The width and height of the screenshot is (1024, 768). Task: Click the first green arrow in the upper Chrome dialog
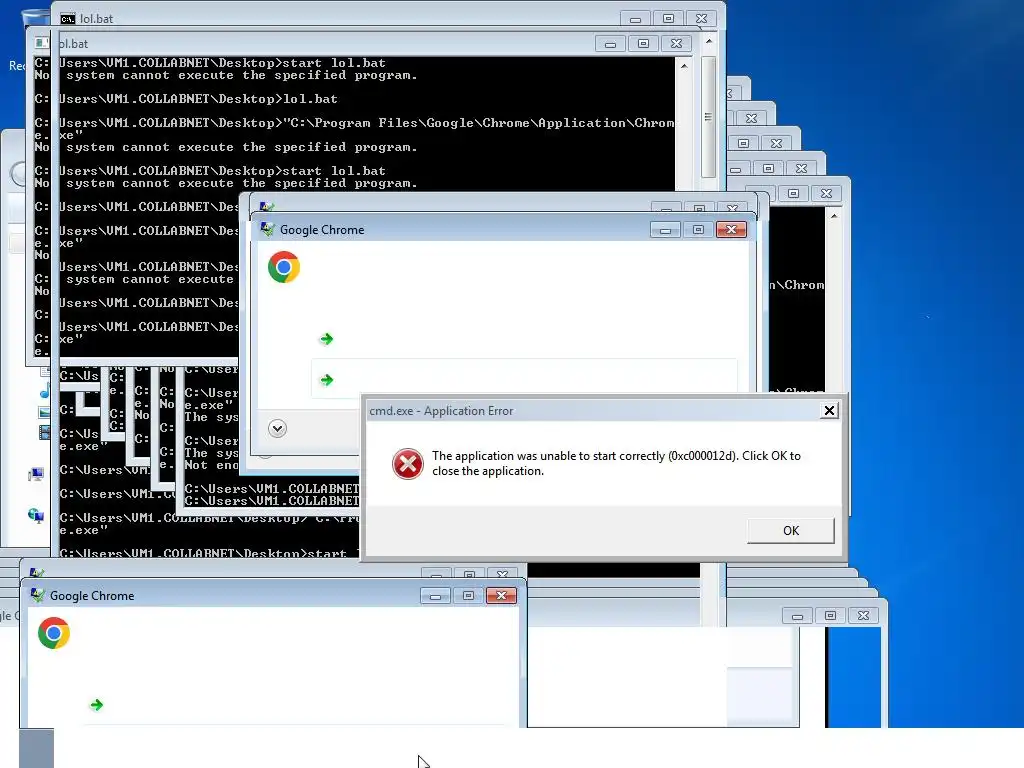[x=327, y=339]
